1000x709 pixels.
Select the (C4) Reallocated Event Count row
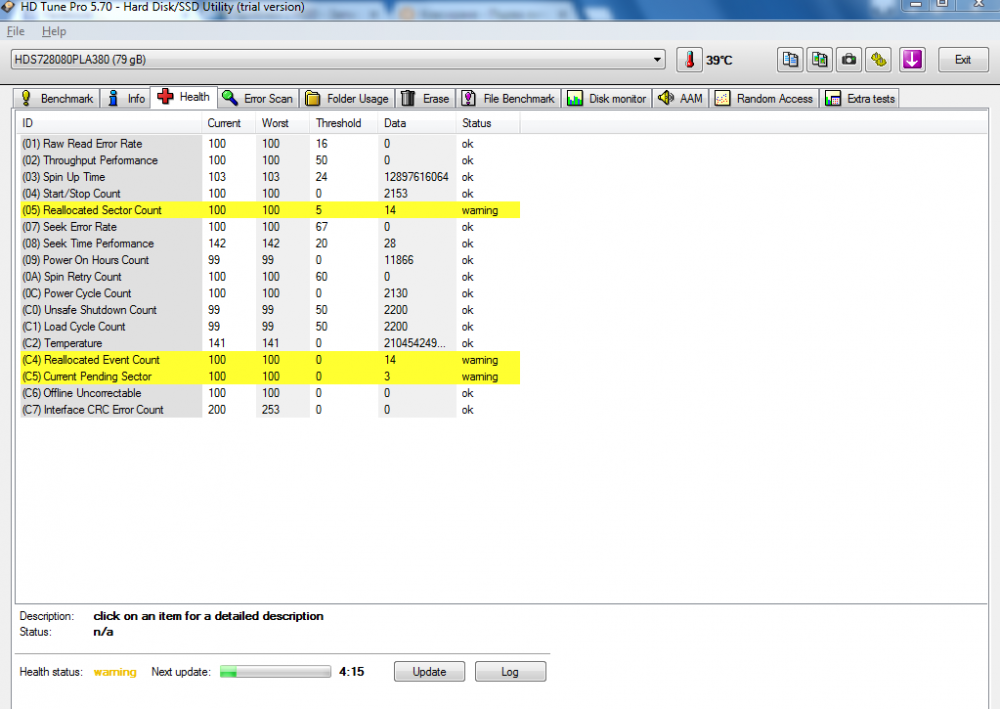(270, 360)
